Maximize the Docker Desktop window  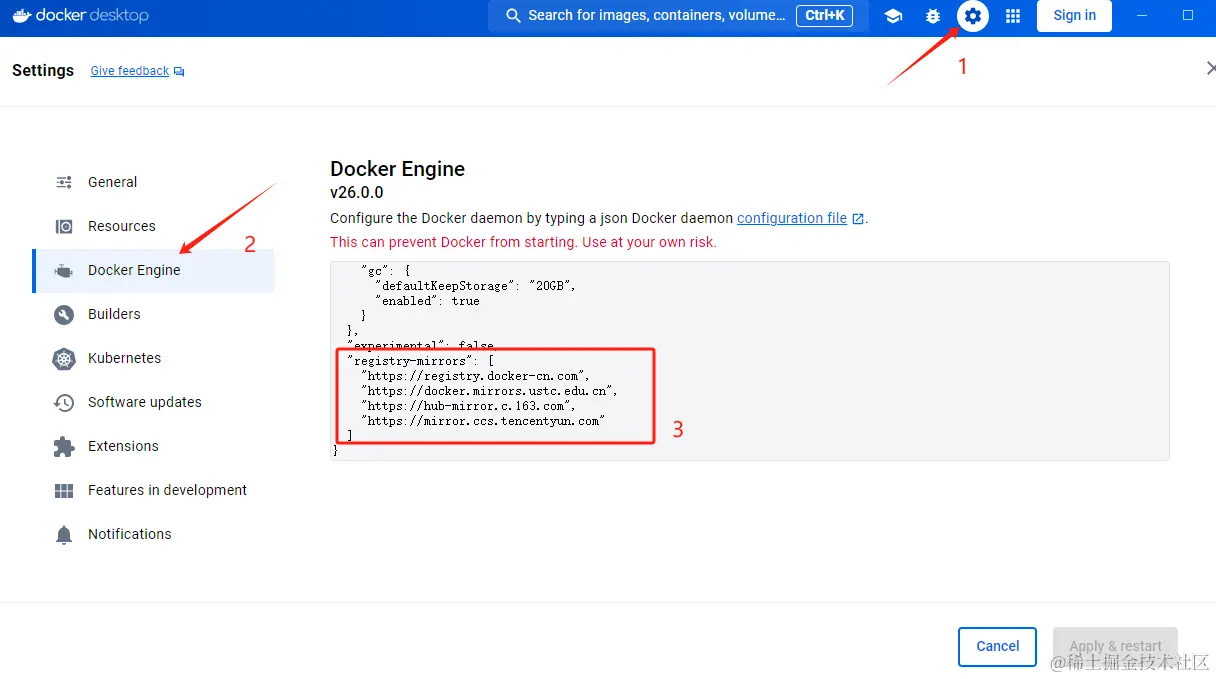[1188, 15]
